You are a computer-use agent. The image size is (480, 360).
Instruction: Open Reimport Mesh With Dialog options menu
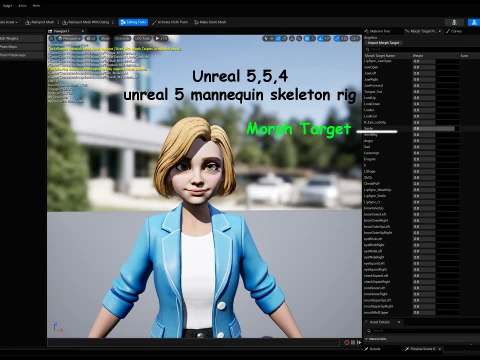pos(113,22)
